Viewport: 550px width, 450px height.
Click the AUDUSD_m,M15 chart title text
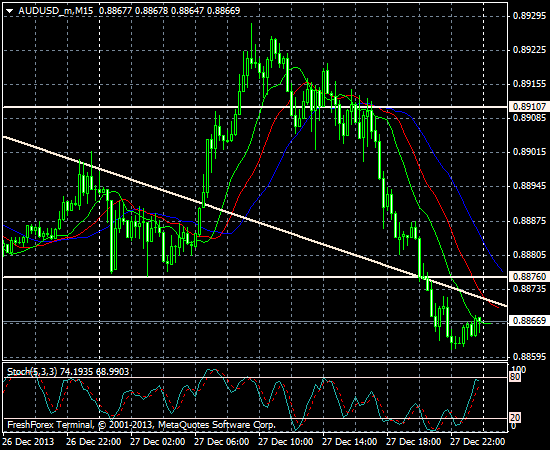pos(56,11)
